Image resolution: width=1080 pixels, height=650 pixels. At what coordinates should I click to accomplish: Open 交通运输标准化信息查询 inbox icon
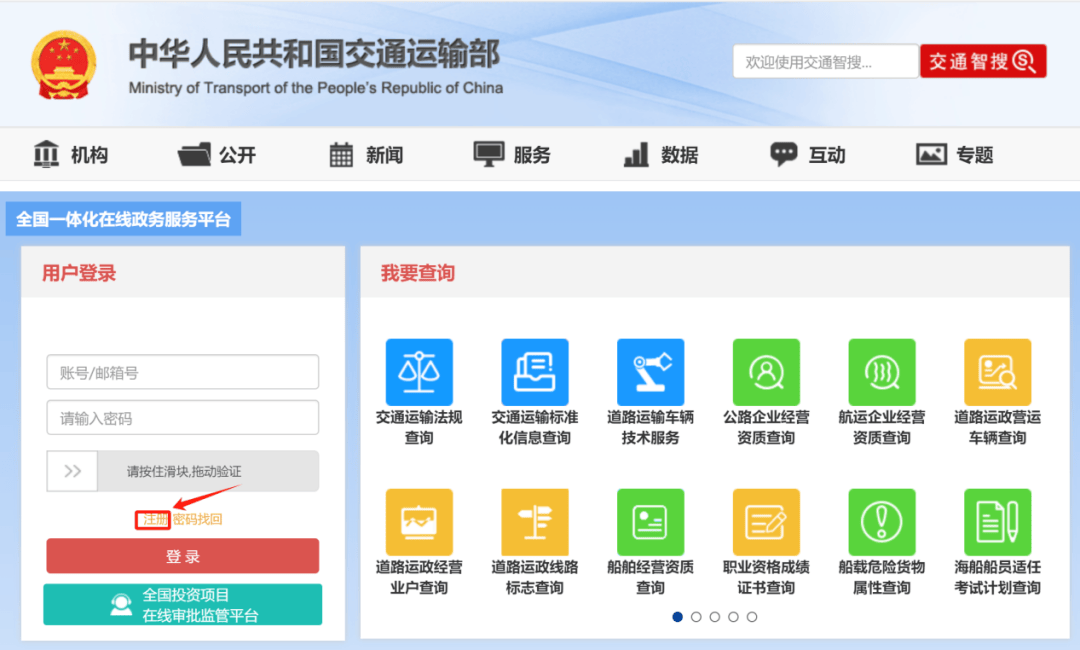(534, 372)
